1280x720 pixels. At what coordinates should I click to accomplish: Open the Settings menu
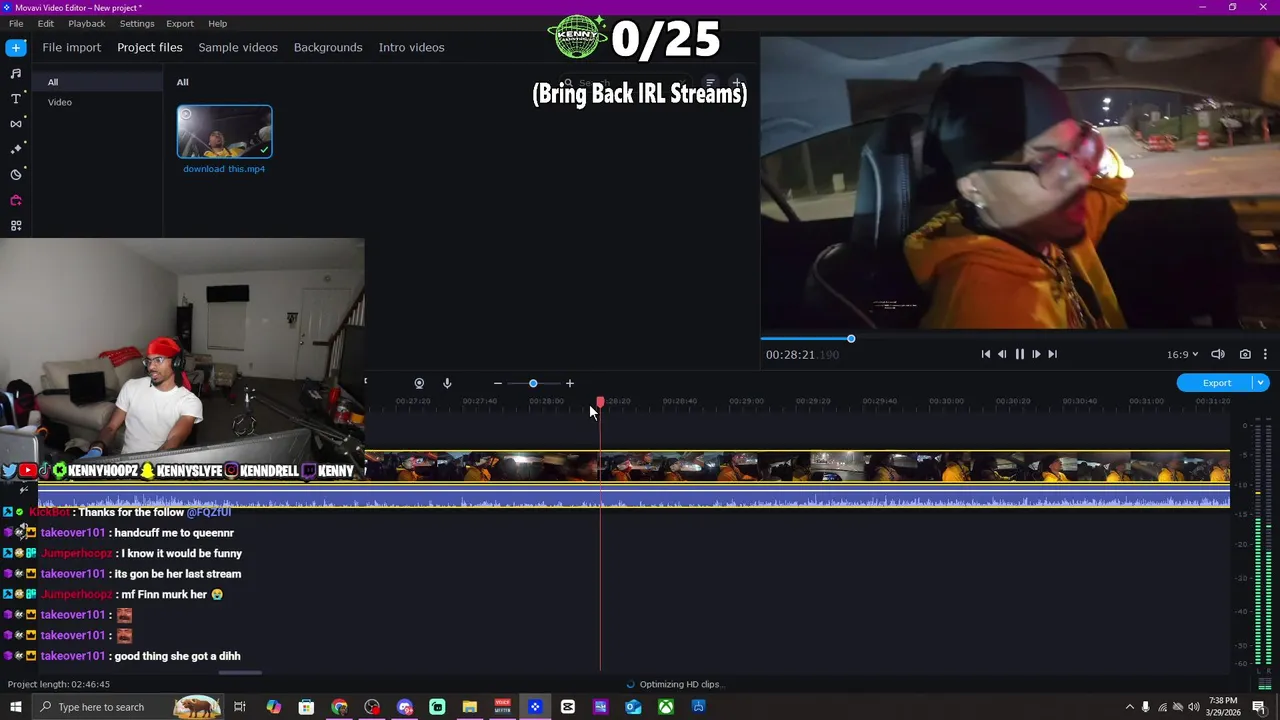137,23
